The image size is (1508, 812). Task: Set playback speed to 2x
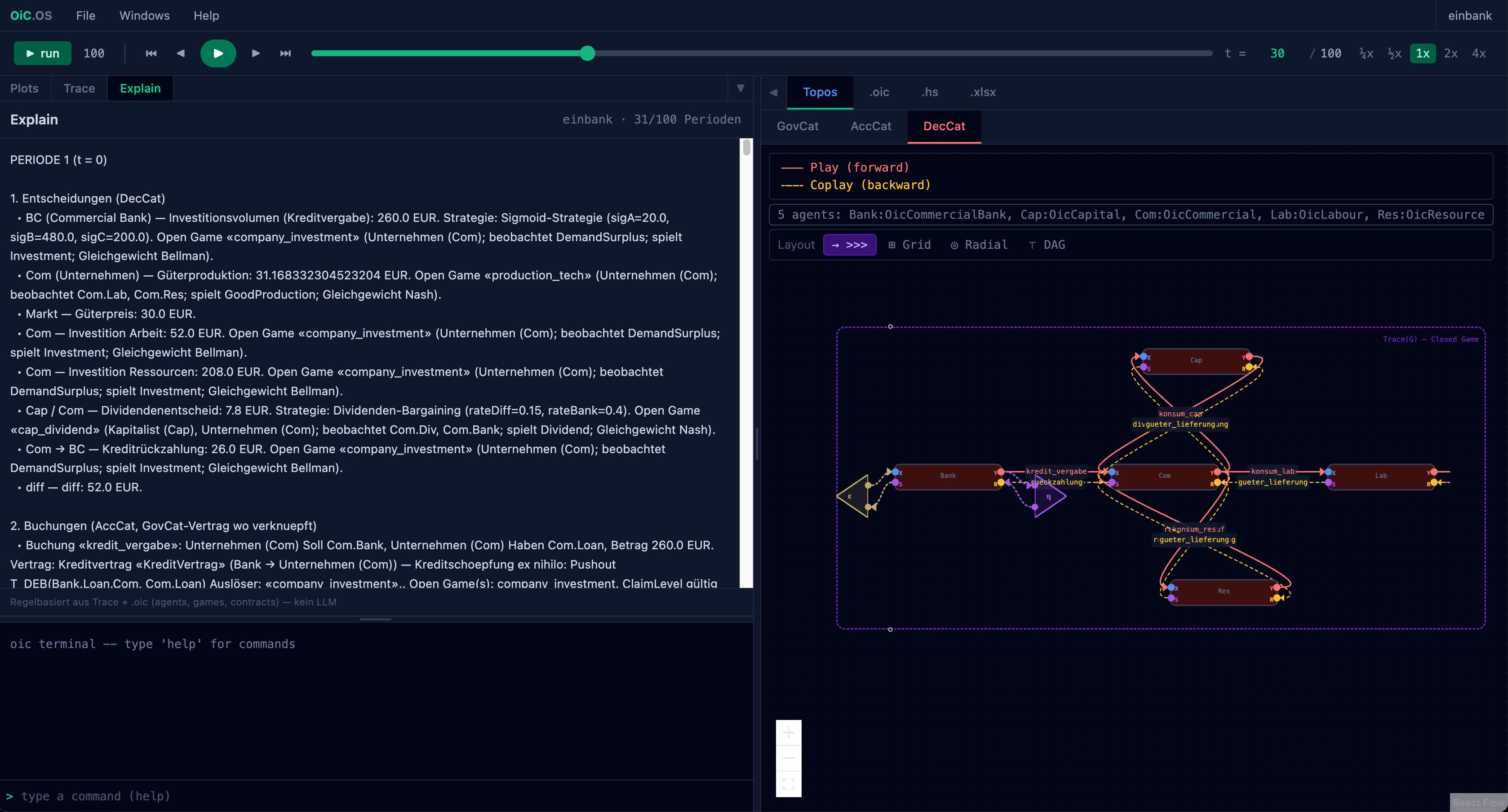click(1450, 53)
